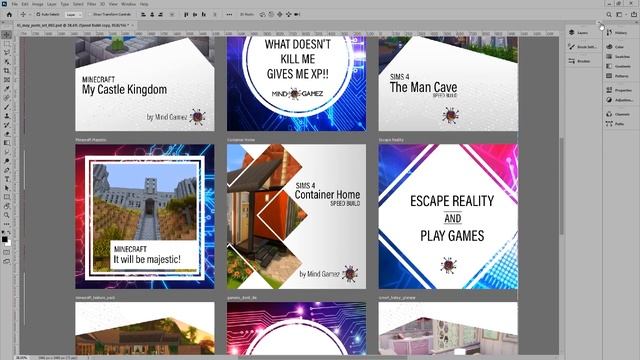Select the Rectangle shape tool
Image resolution: width=640 pixels, height=360 pixels.
pyautogui.click(x=7, y=197)
